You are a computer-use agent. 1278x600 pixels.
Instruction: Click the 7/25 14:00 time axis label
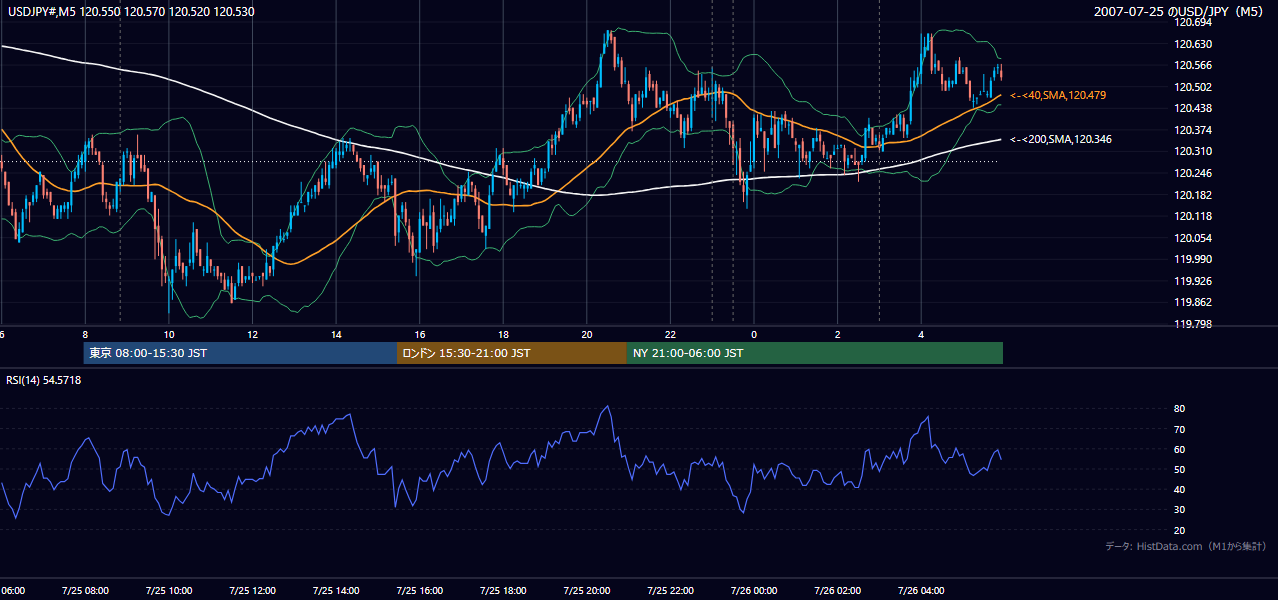(336, 590)
